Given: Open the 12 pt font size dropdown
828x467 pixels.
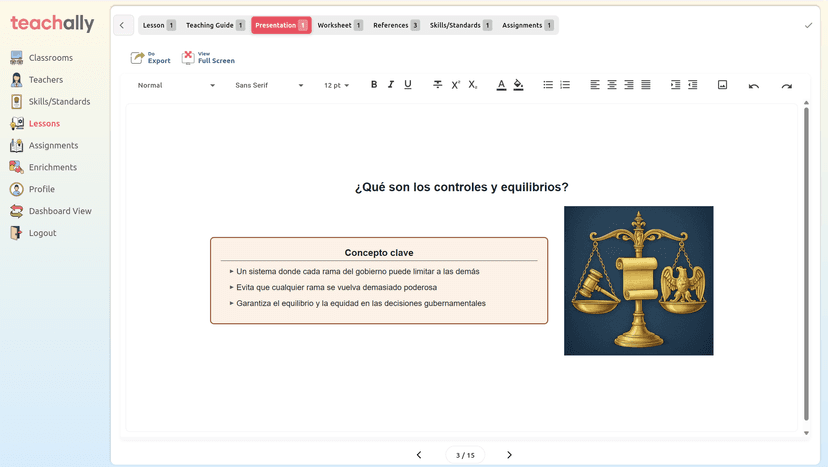Looking at the screenshot, I should pos(336,85).
